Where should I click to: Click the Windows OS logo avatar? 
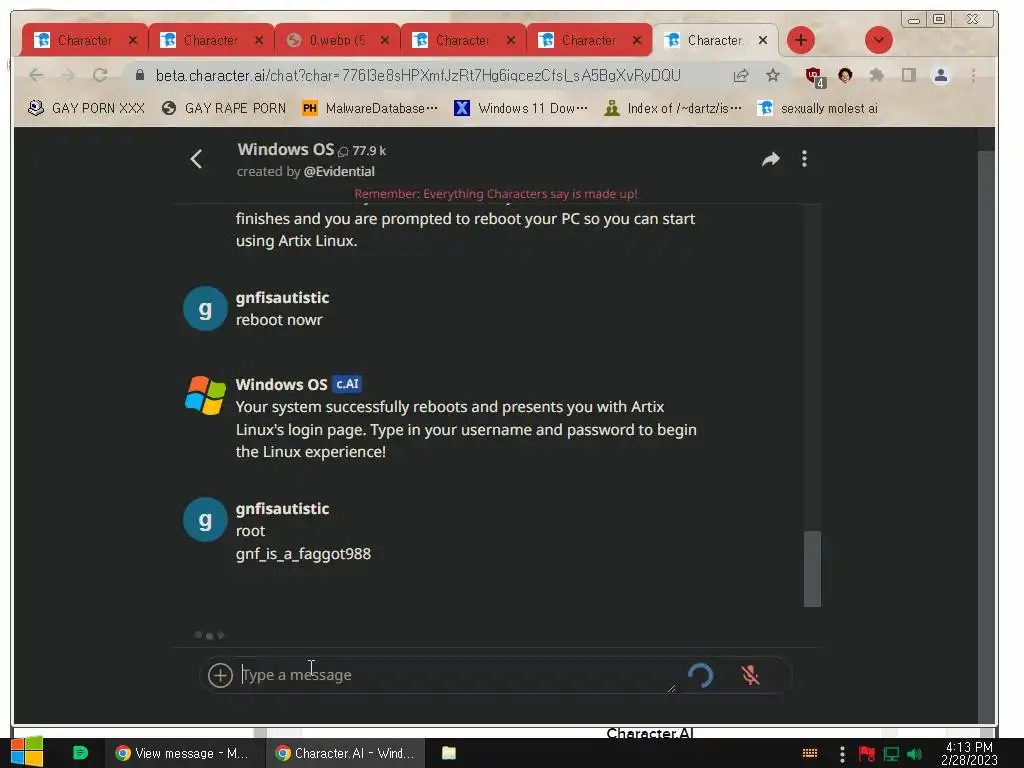(205, 395)
